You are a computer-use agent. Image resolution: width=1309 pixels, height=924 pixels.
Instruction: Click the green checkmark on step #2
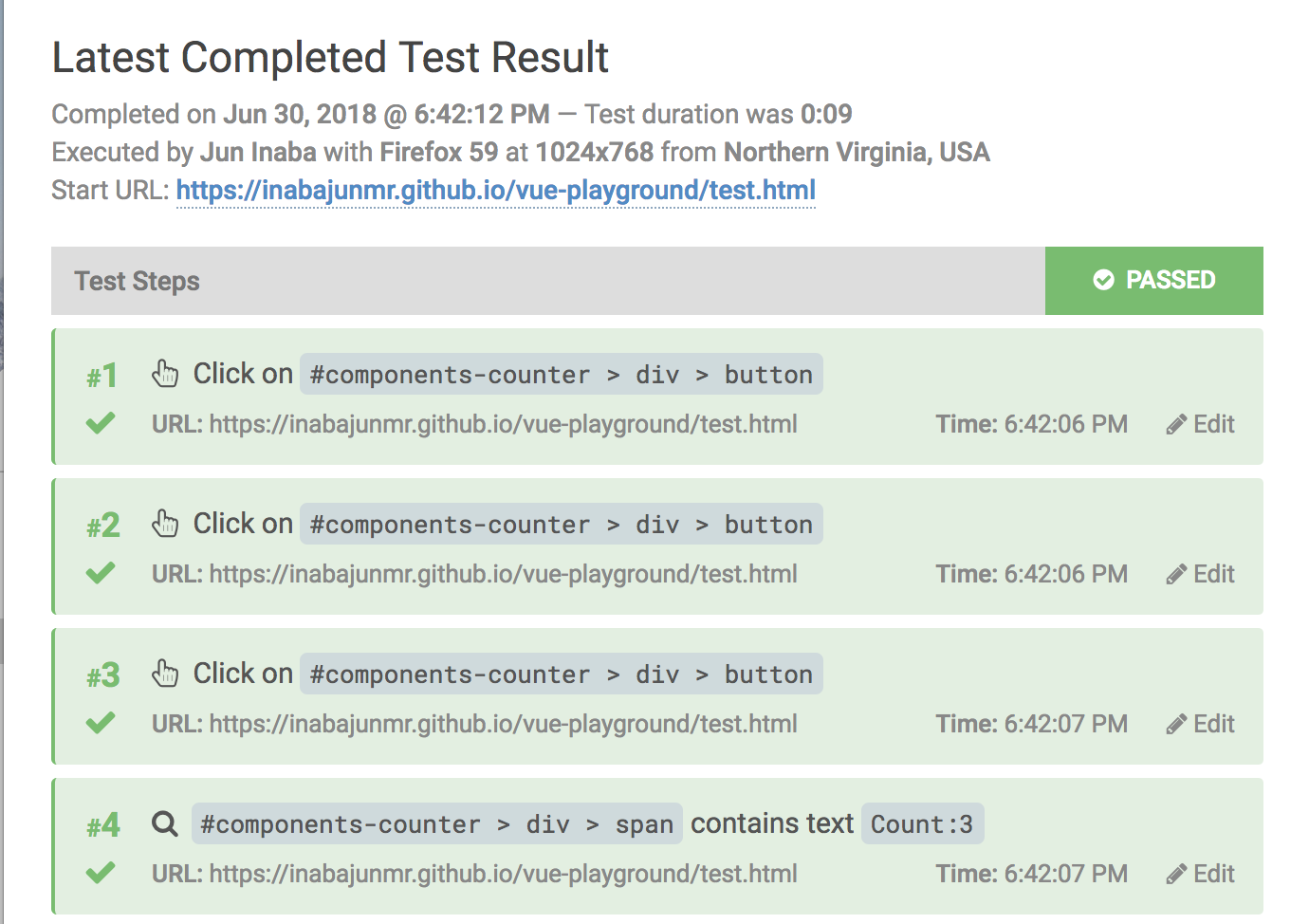tap(100, 573)
